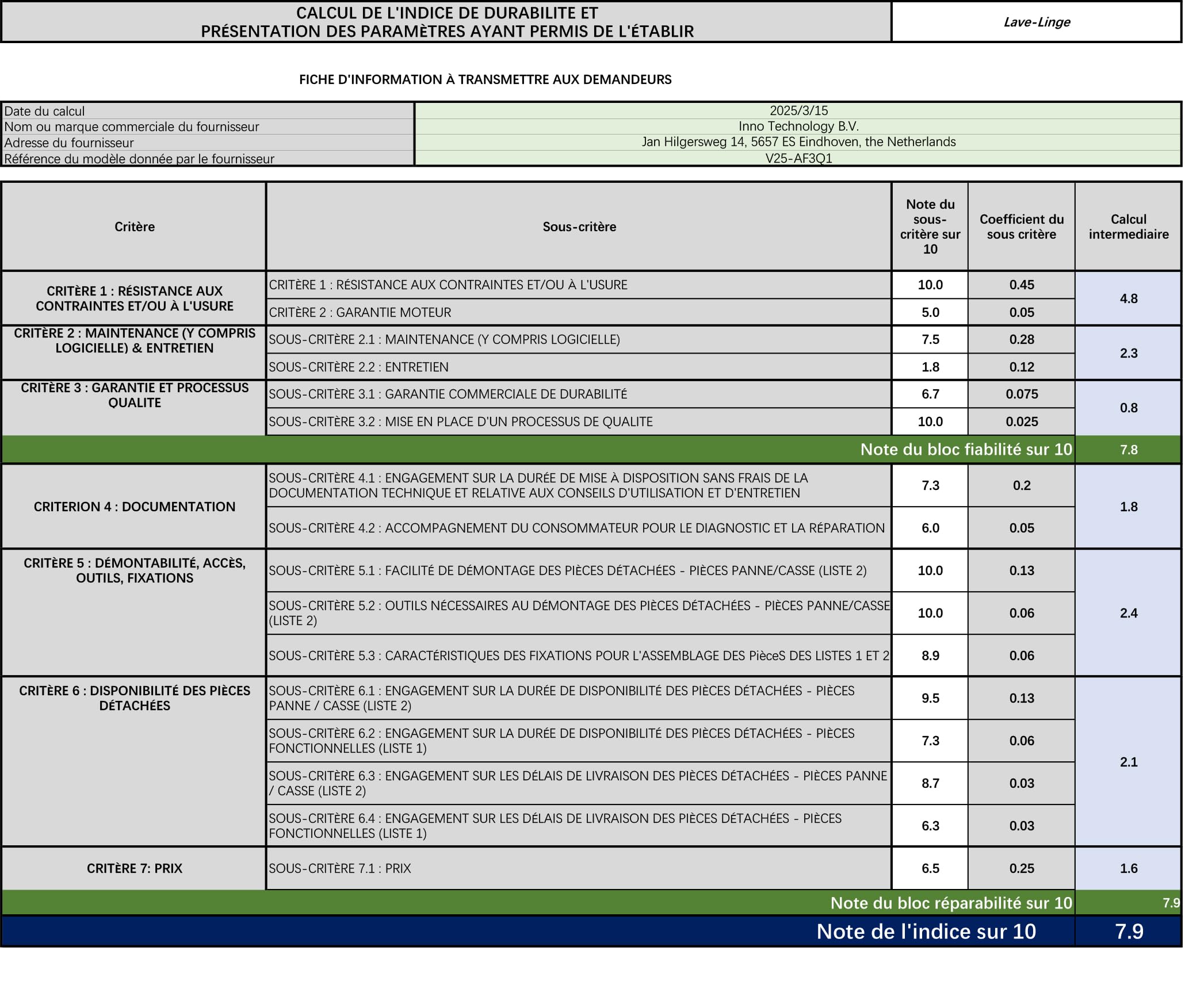
Task: Click the final Note de l'indice value 7.9
Action: coord(1129,931)
